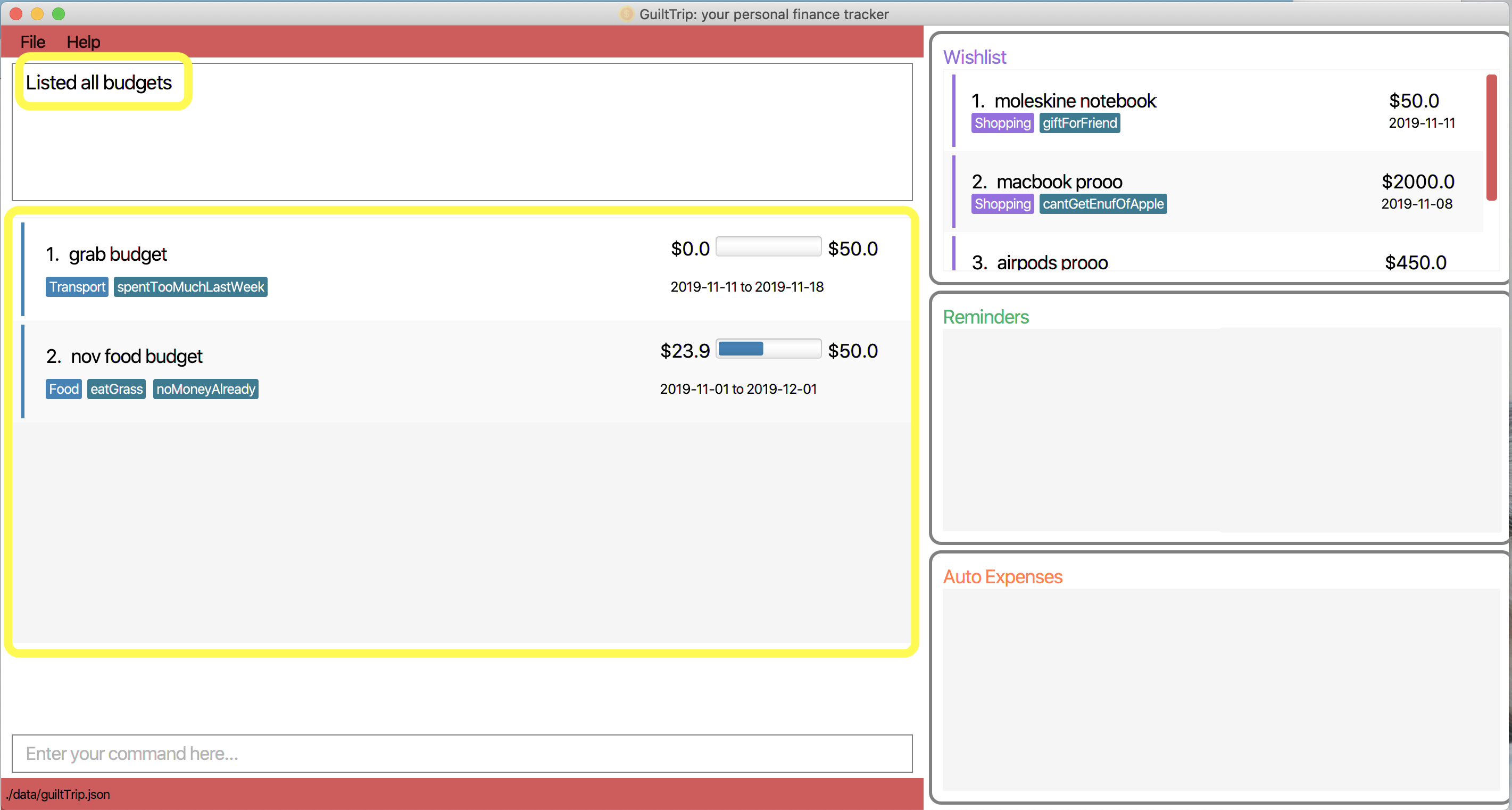1512x810 pixels.
Task: Click the Food category tag
Action: click(63, 389)
